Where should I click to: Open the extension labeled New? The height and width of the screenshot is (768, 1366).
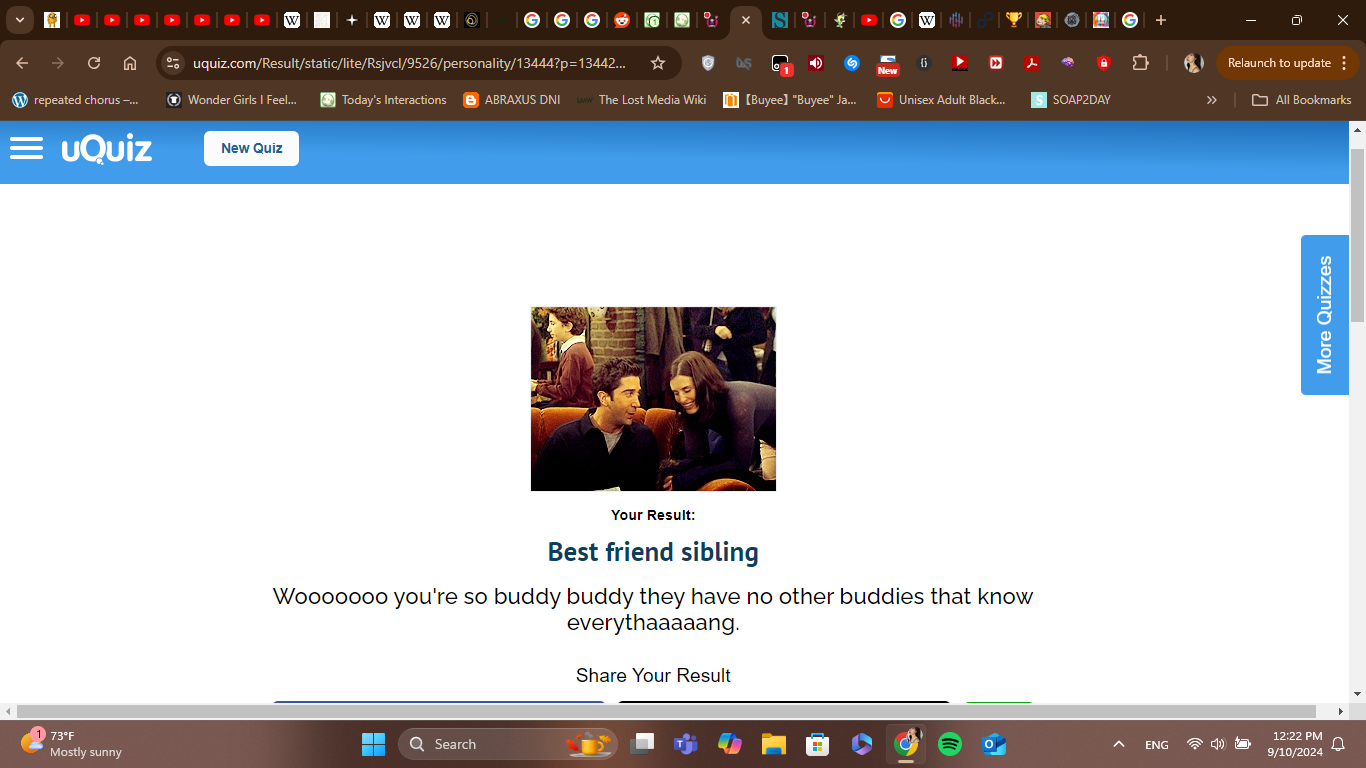coord(888,64)
